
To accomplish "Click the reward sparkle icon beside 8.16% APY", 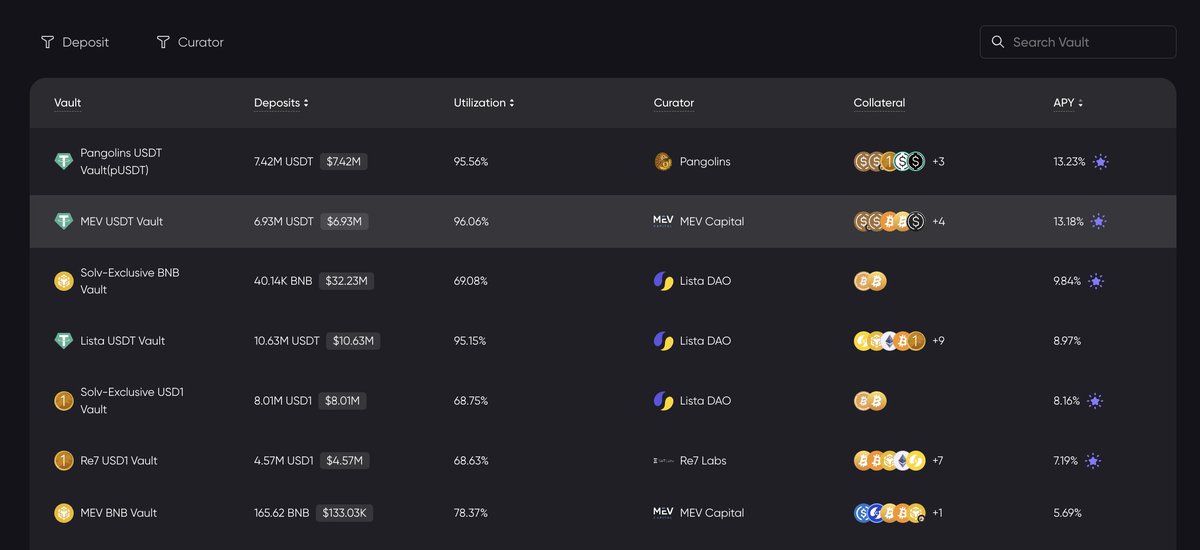I will [x=1095, y=401].
